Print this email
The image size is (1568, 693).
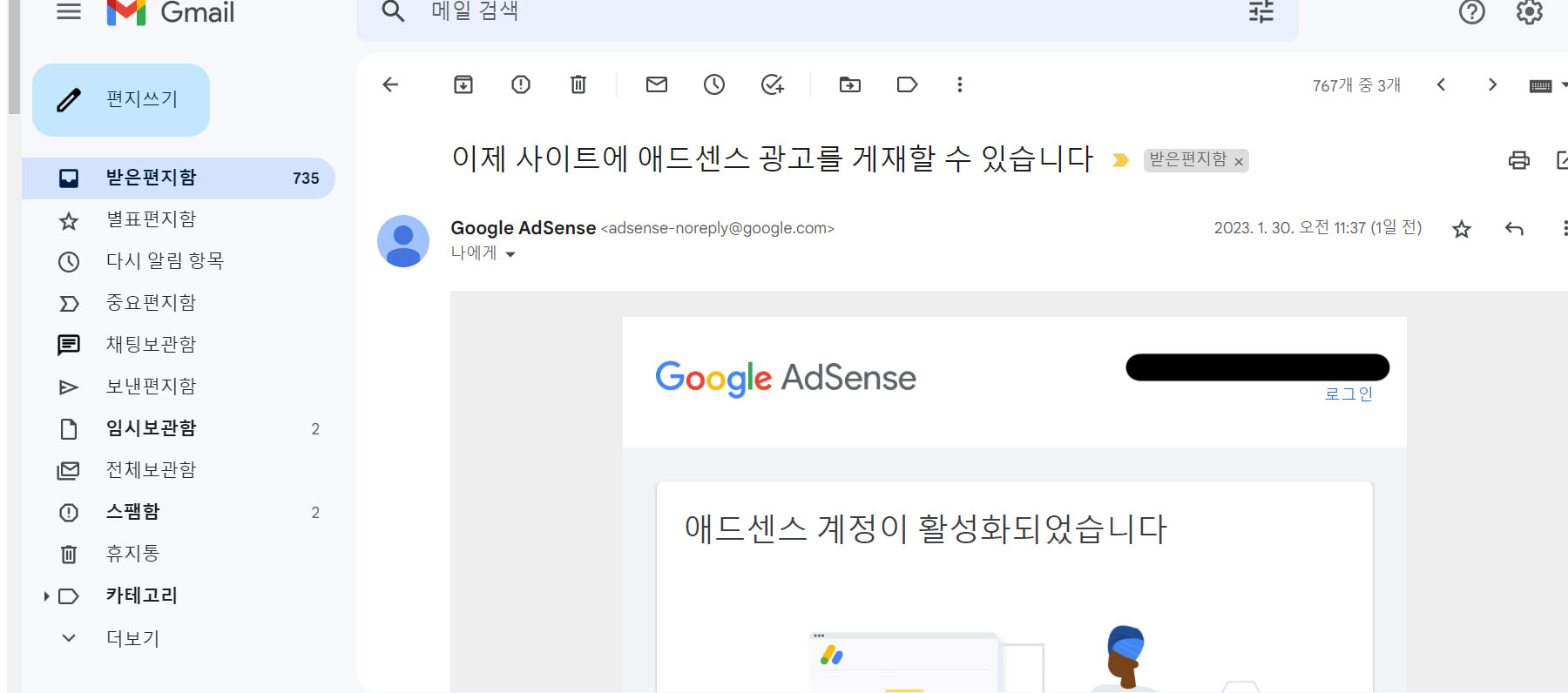[1519, 160]
